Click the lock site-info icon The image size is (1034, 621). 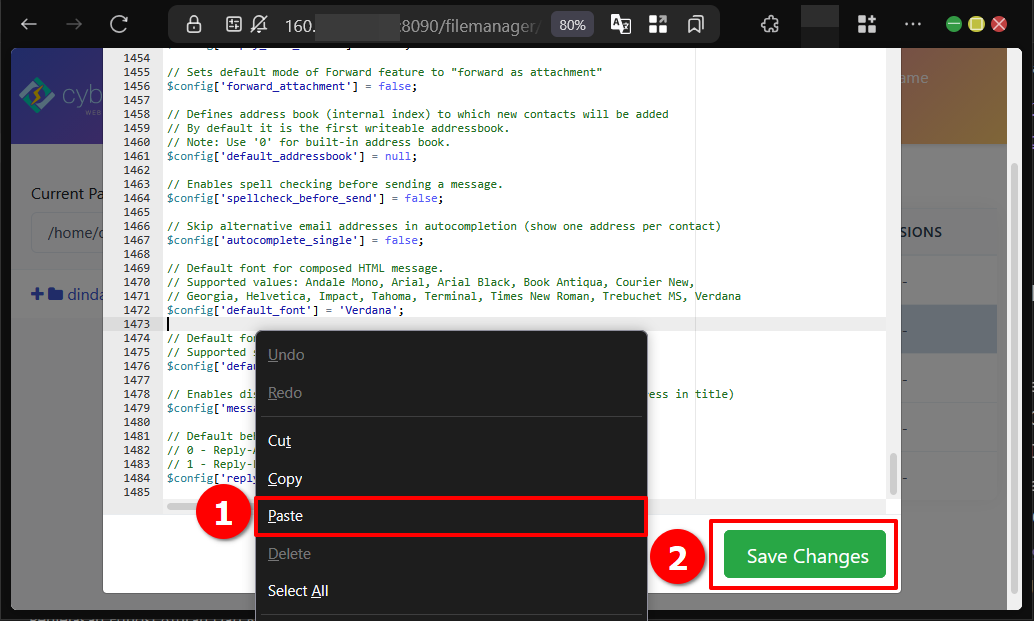pos(194,24)
